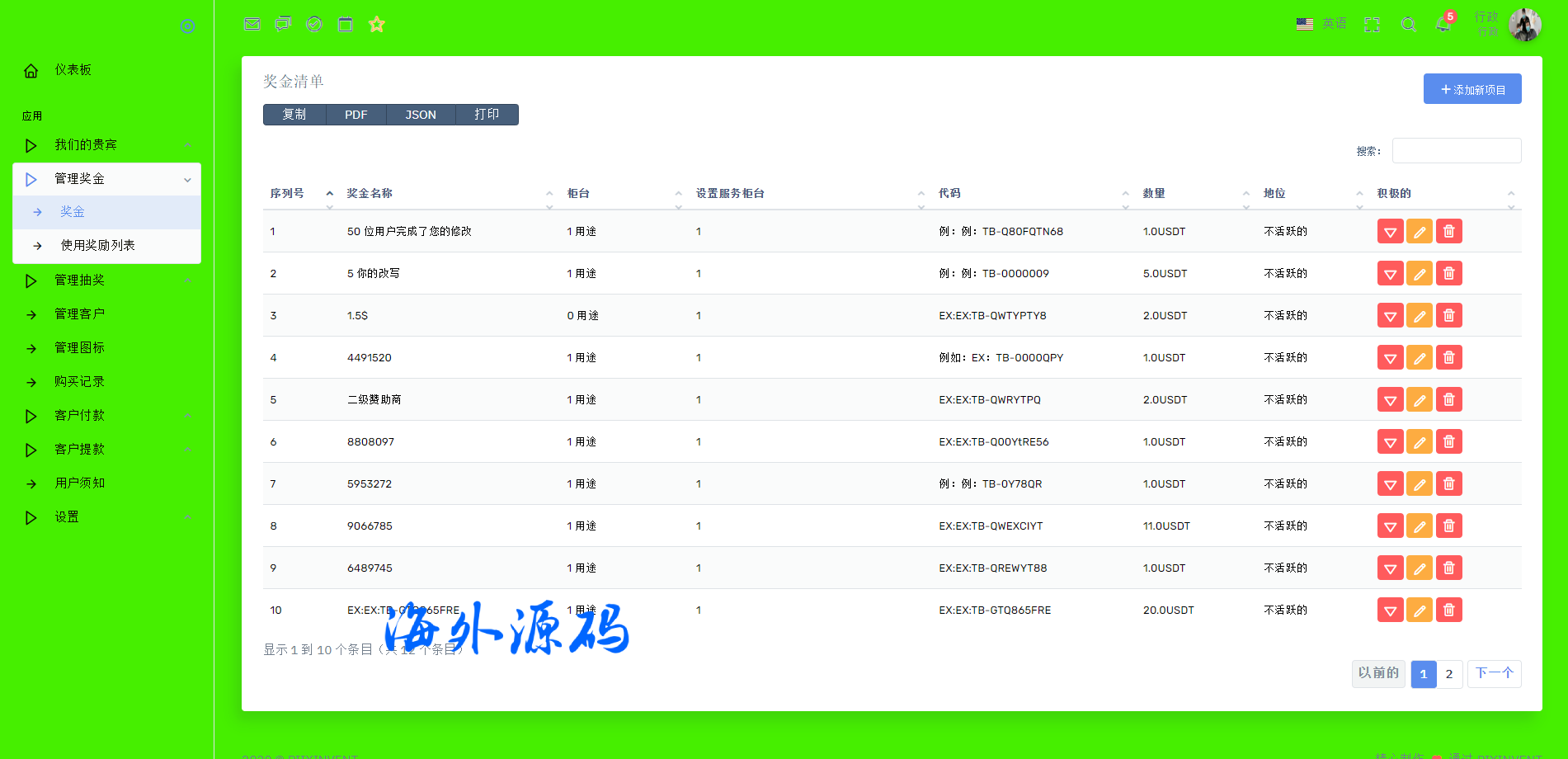The height and width of the screenshot is (759, 1568).
Task: Click the edit pencil icon for row 1
Action: pyautogui.click(x=1420, y=232)
